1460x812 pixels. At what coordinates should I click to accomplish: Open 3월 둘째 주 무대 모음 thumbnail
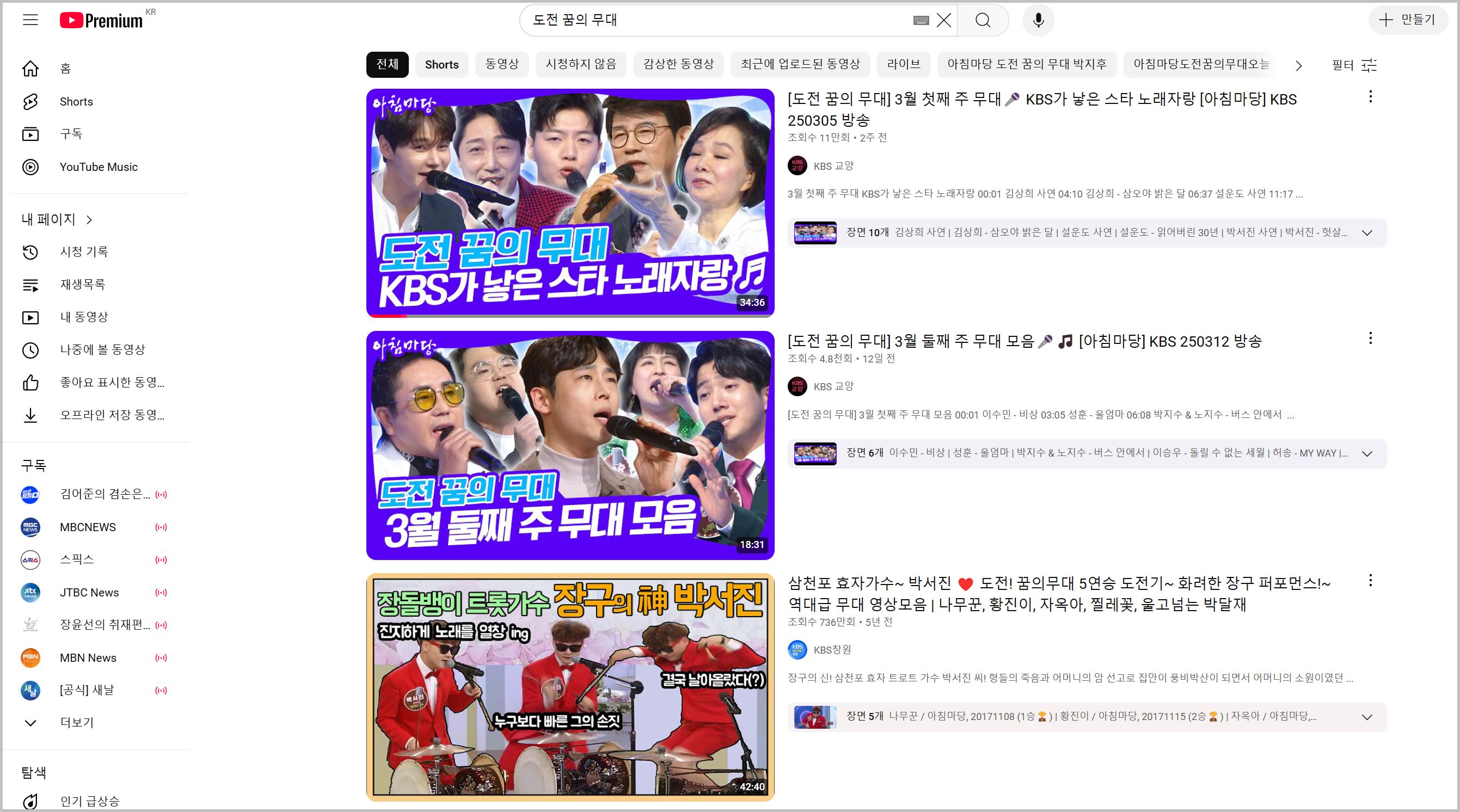[x=569, y=445]
